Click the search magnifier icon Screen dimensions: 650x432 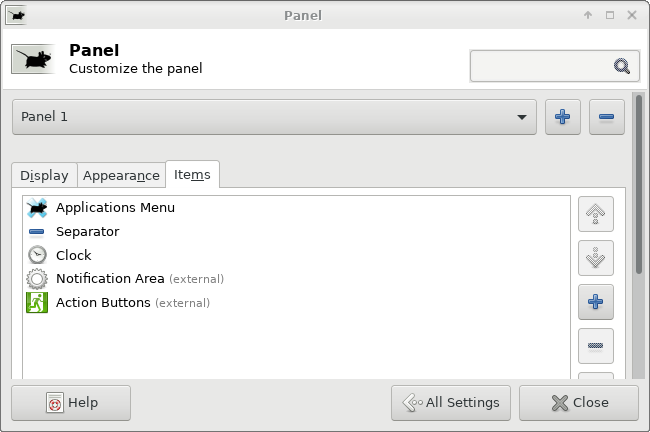click(x=621, y=66)
